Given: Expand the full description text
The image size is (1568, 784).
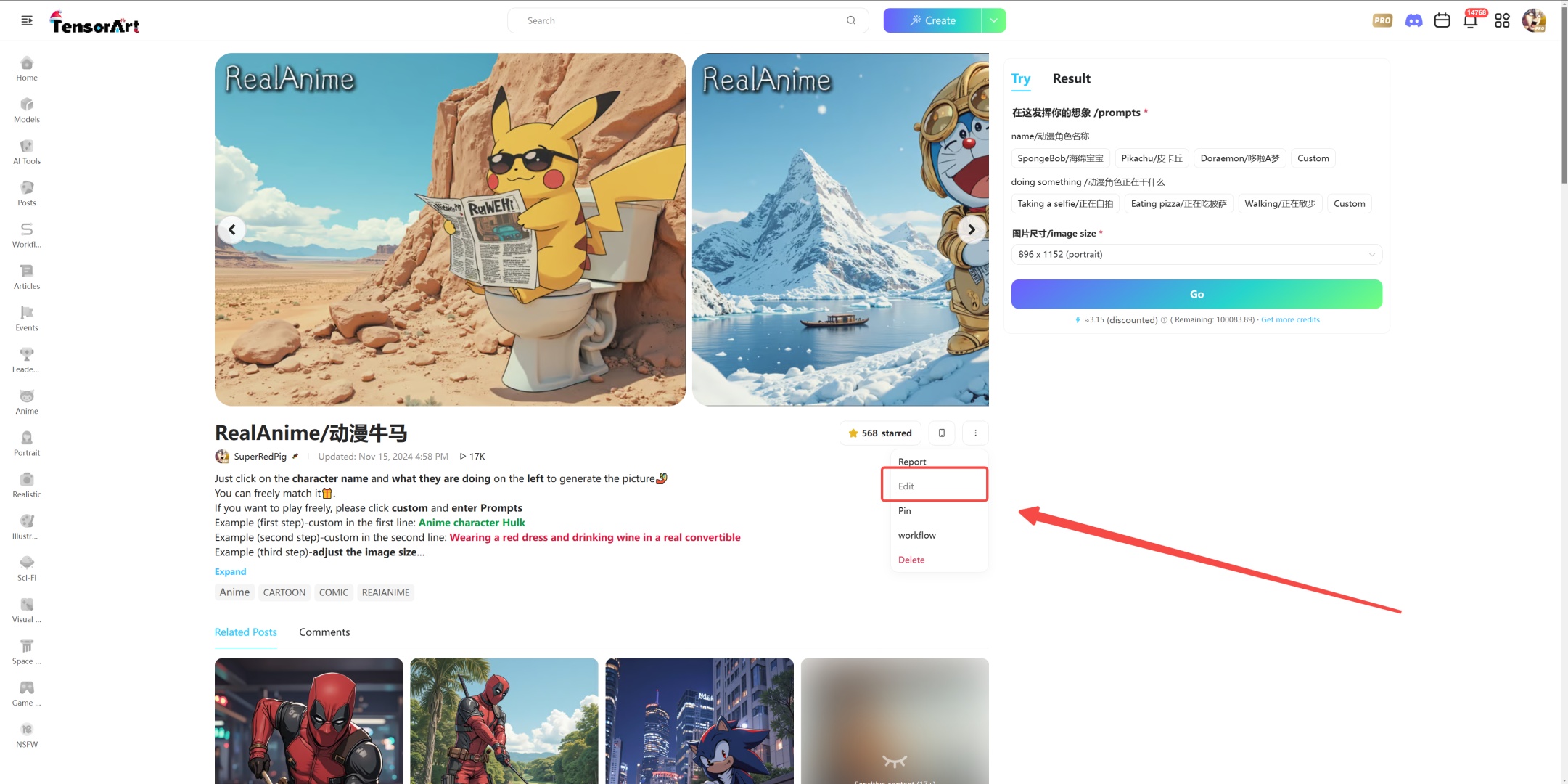Looking at the screenshot, I should (230, 572).
